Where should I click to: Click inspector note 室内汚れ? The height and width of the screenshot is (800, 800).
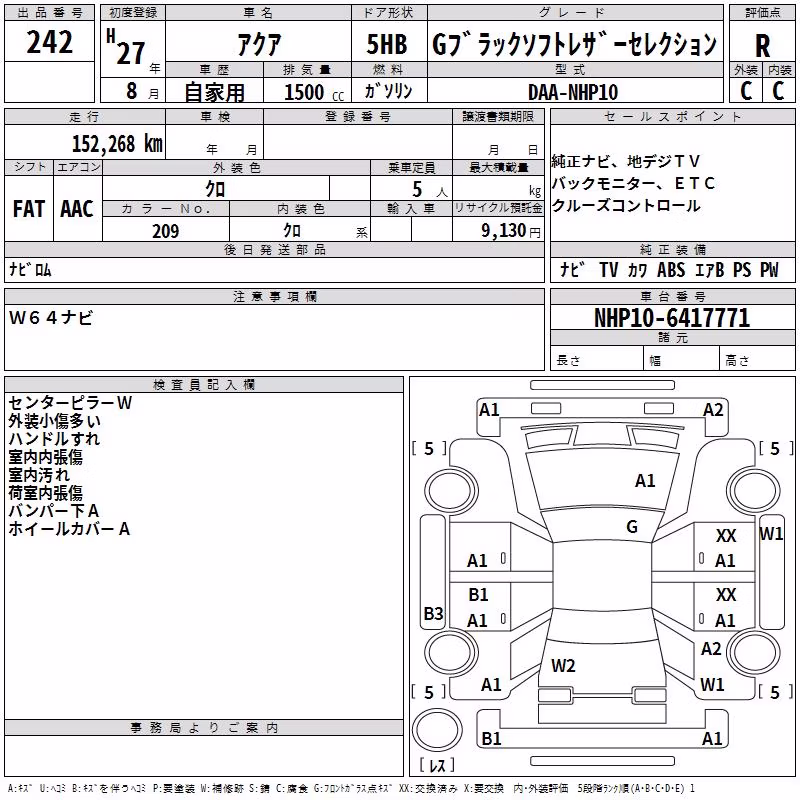point(39,475)
